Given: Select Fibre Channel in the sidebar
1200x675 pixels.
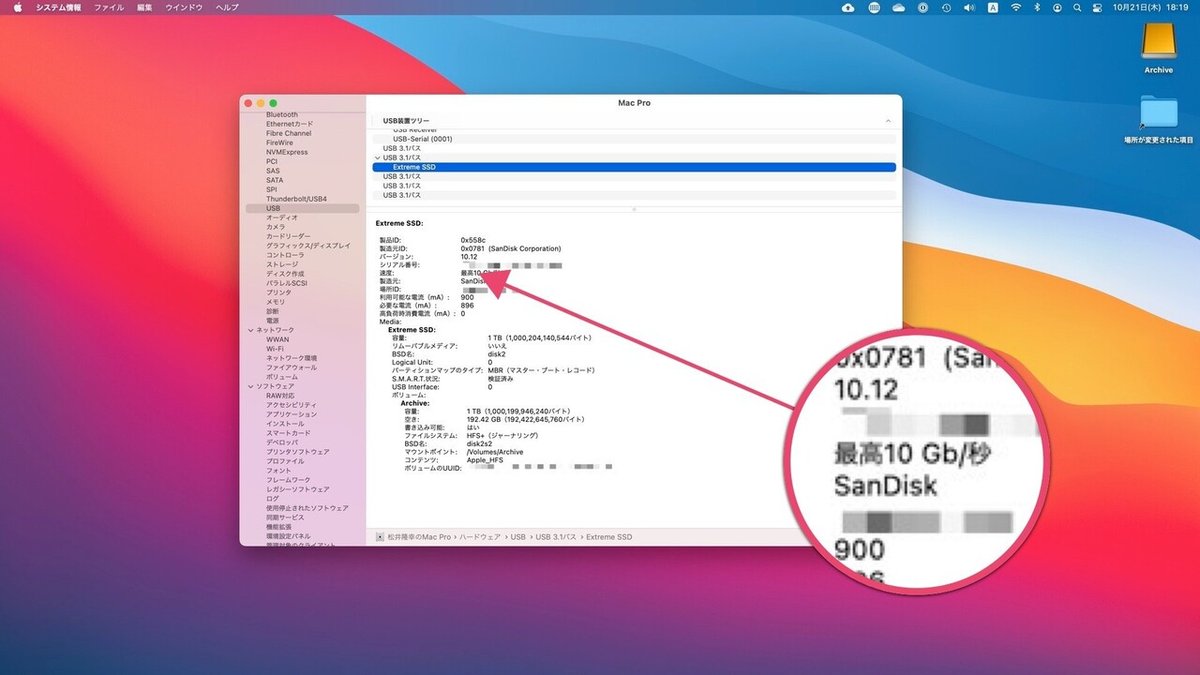Looking at the screenshot, I should tap(288, 133).
